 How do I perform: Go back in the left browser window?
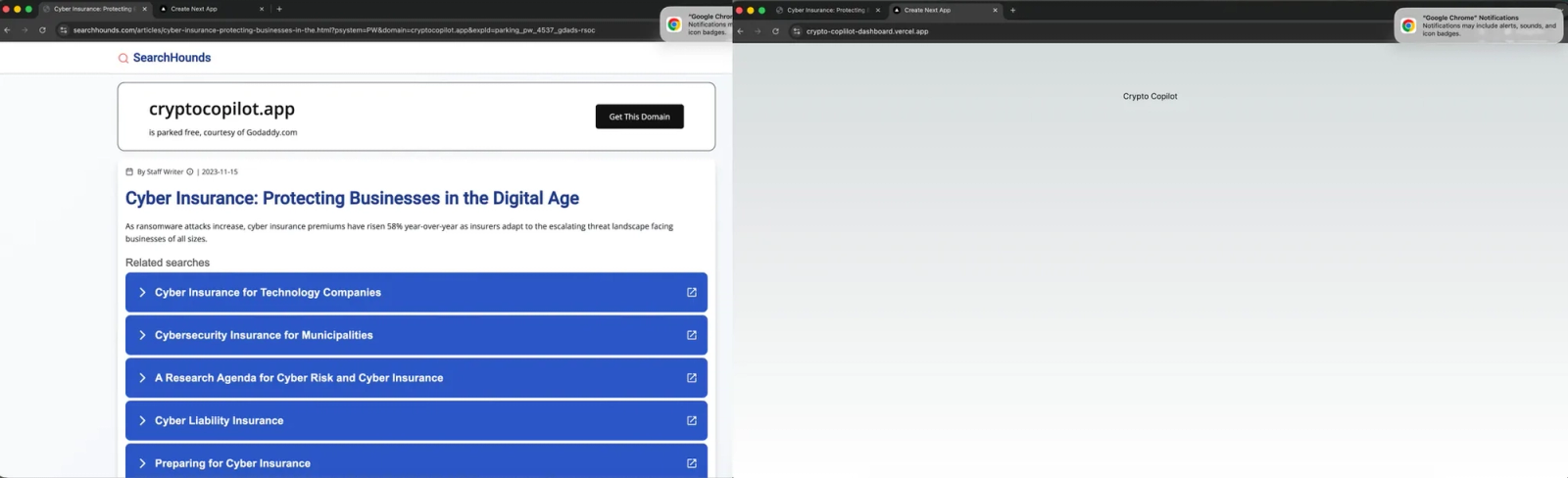(7, 30)
